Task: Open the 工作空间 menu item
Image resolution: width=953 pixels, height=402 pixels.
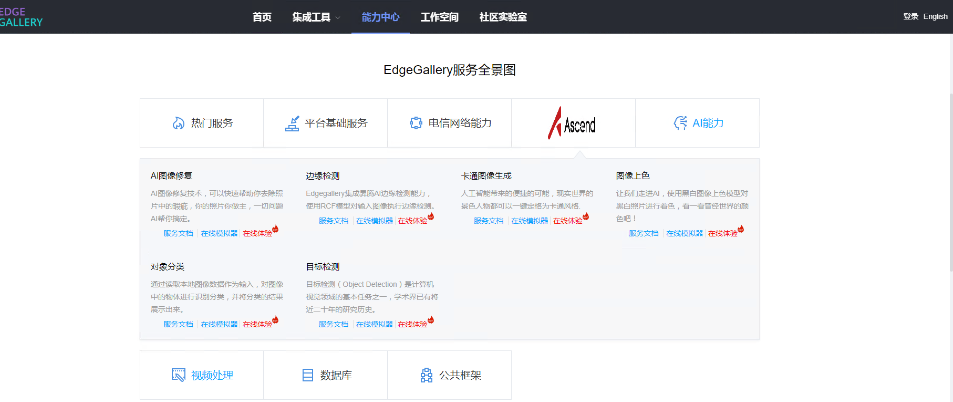Action: tap(439, 17)
